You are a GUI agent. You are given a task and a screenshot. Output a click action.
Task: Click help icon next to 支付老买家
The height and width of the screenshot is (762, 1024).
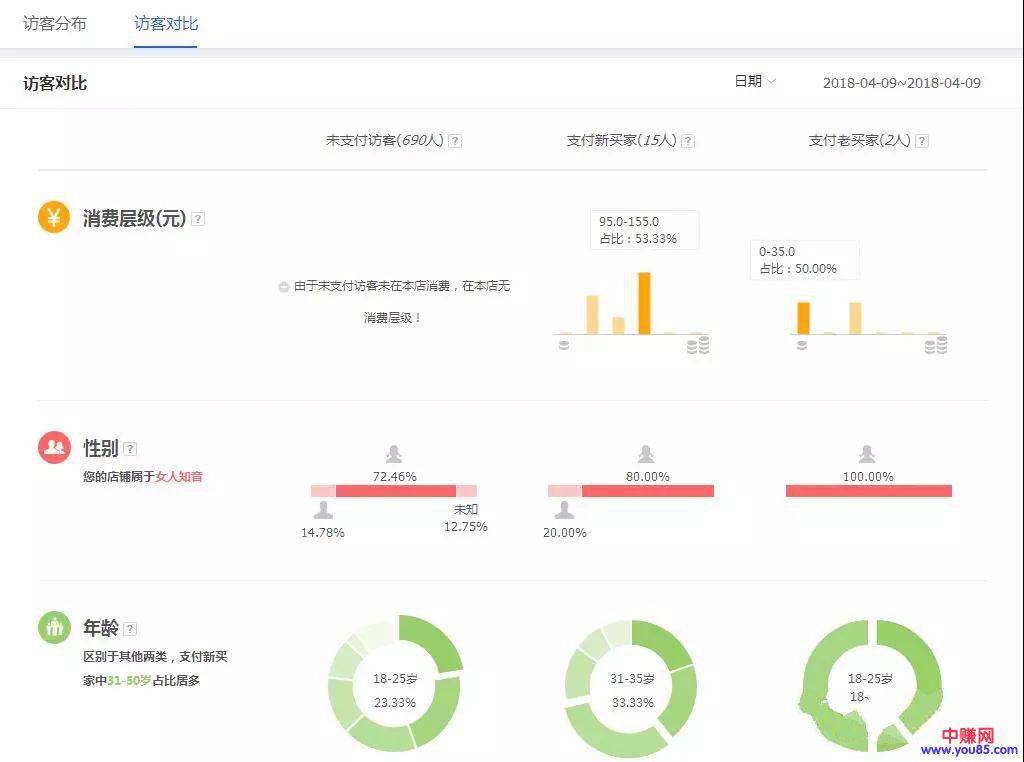click(x=922, y=141)
